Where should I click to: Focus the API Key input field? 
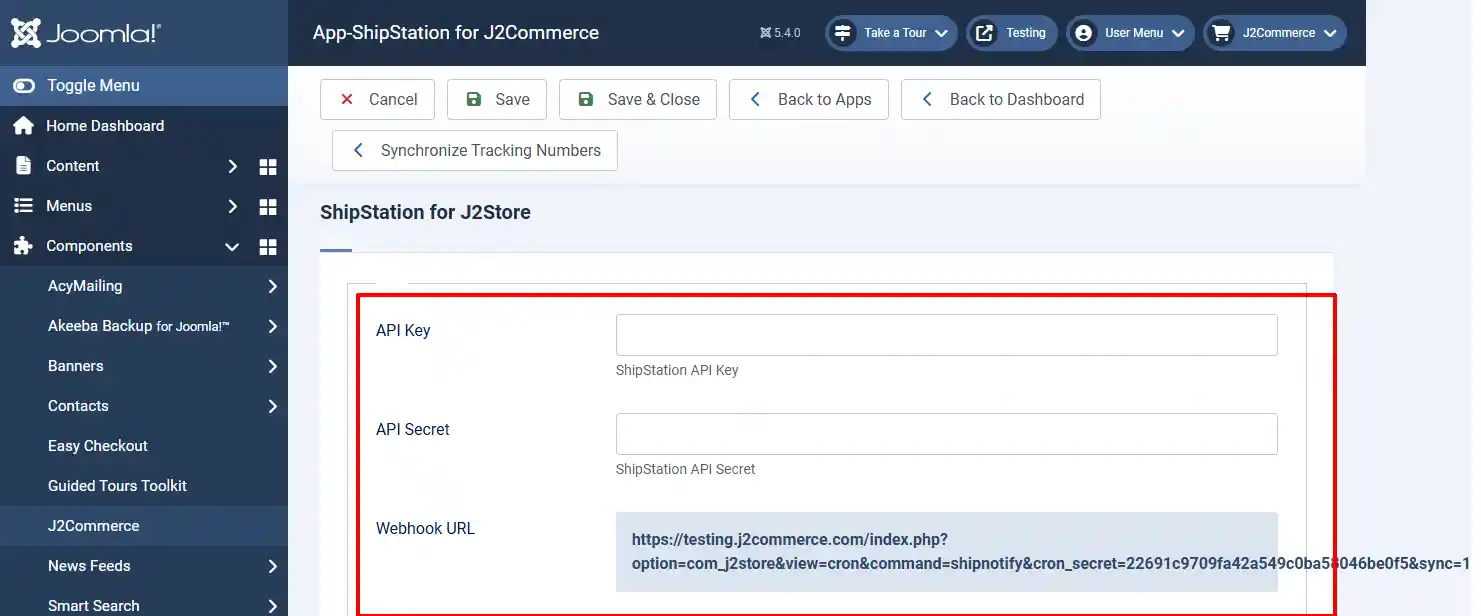947,335
